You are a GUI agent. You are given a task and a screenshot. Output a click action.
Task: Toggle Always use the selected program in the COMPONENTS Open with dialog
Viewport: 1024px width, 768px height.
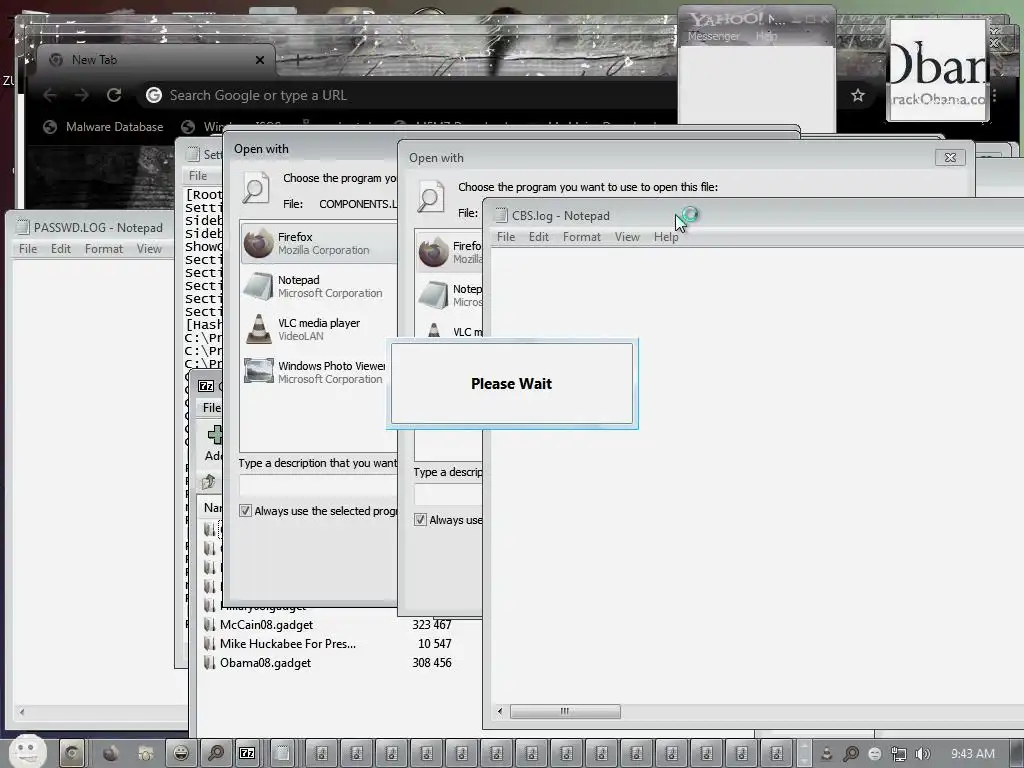[246, 511]
